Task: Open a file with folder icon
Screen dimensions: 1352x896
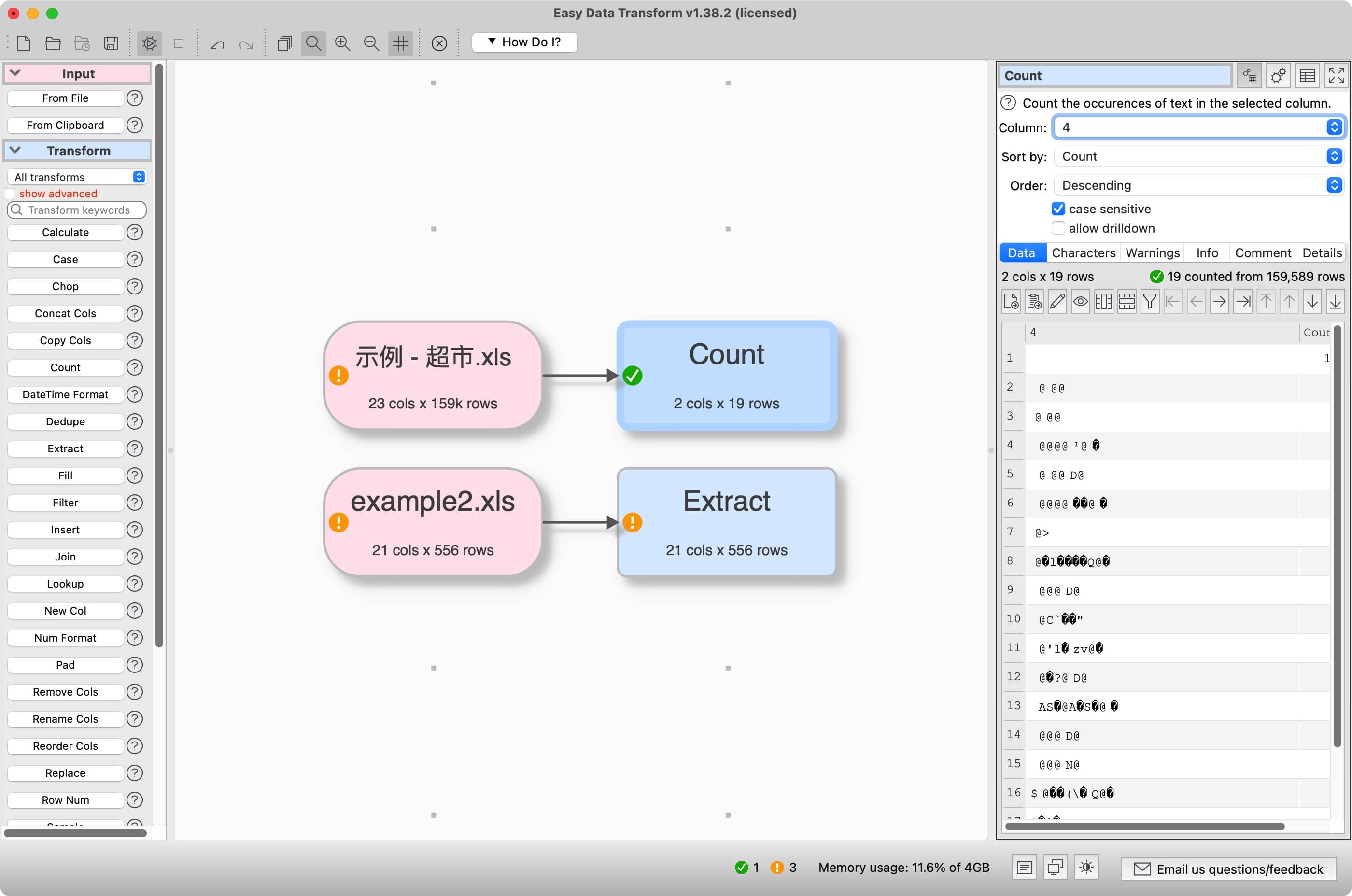Action: tap(53, 43)
